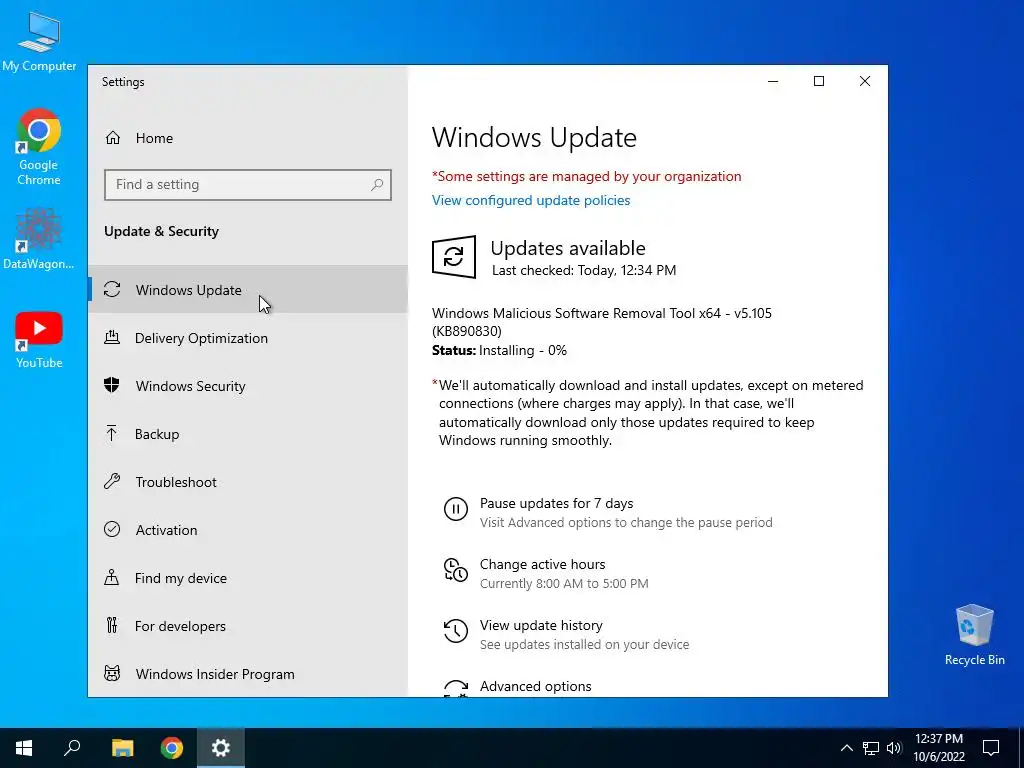Open the Google Chrome desktop shortcut

pos(39,147)
